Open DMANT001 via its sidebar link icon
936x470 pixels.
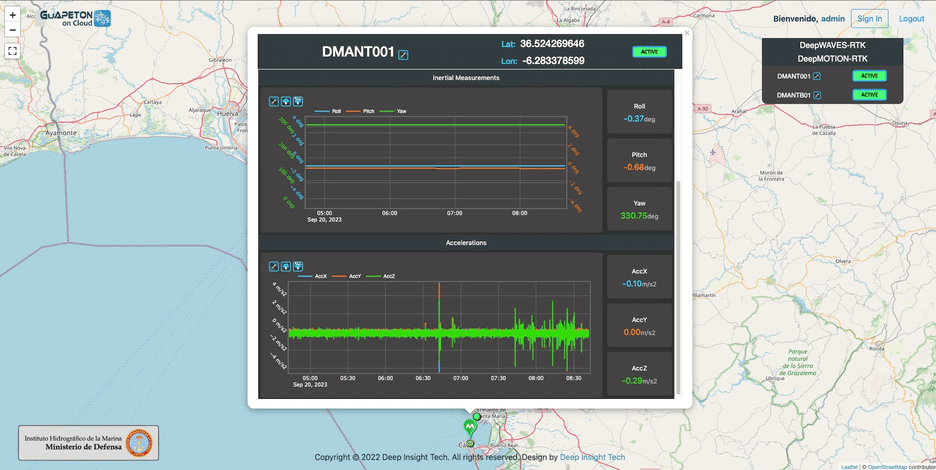point(817,76)
